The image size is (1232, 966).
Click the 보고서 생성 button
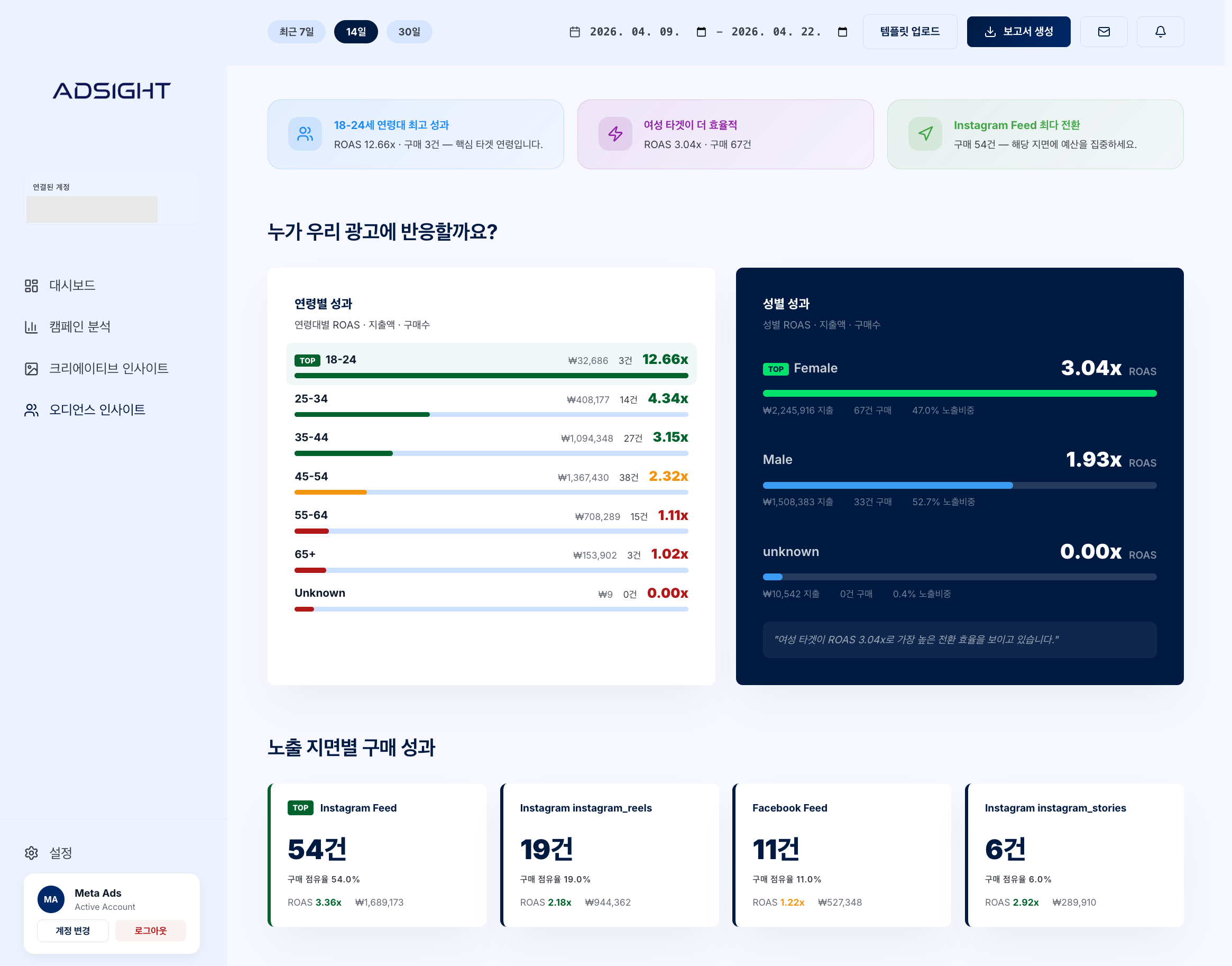click(1018, 32)
